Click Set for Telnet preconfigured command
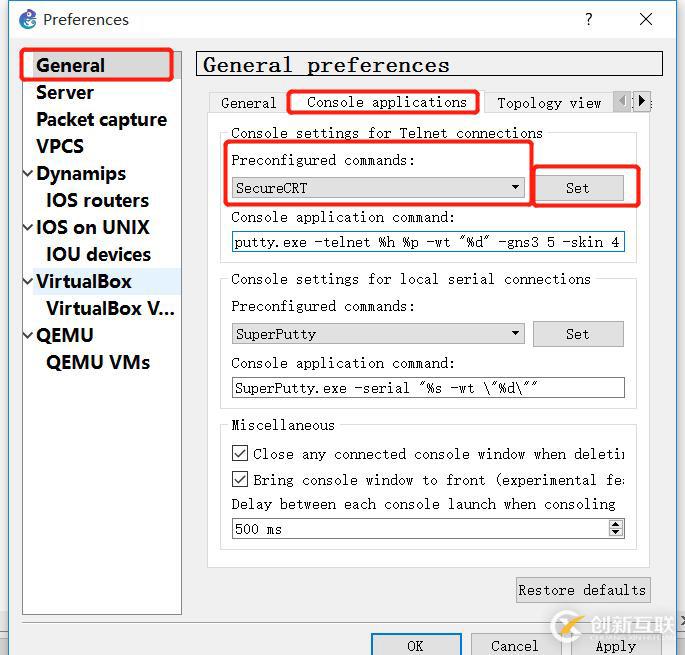This screenshot has width=685, height=655. click(x=578, y=188)
